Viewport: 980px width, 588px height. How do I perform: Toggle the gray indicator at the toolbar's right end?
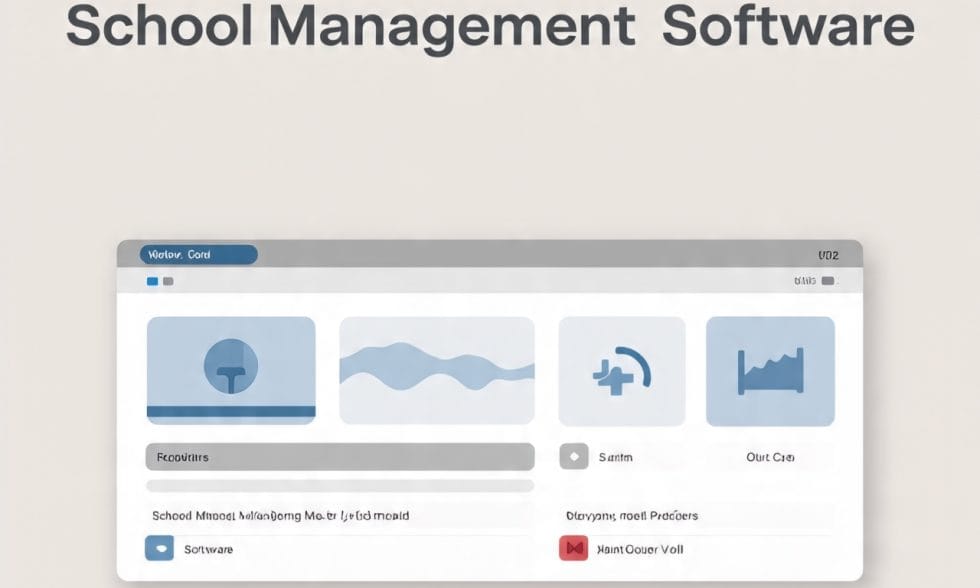click(827, 282)
